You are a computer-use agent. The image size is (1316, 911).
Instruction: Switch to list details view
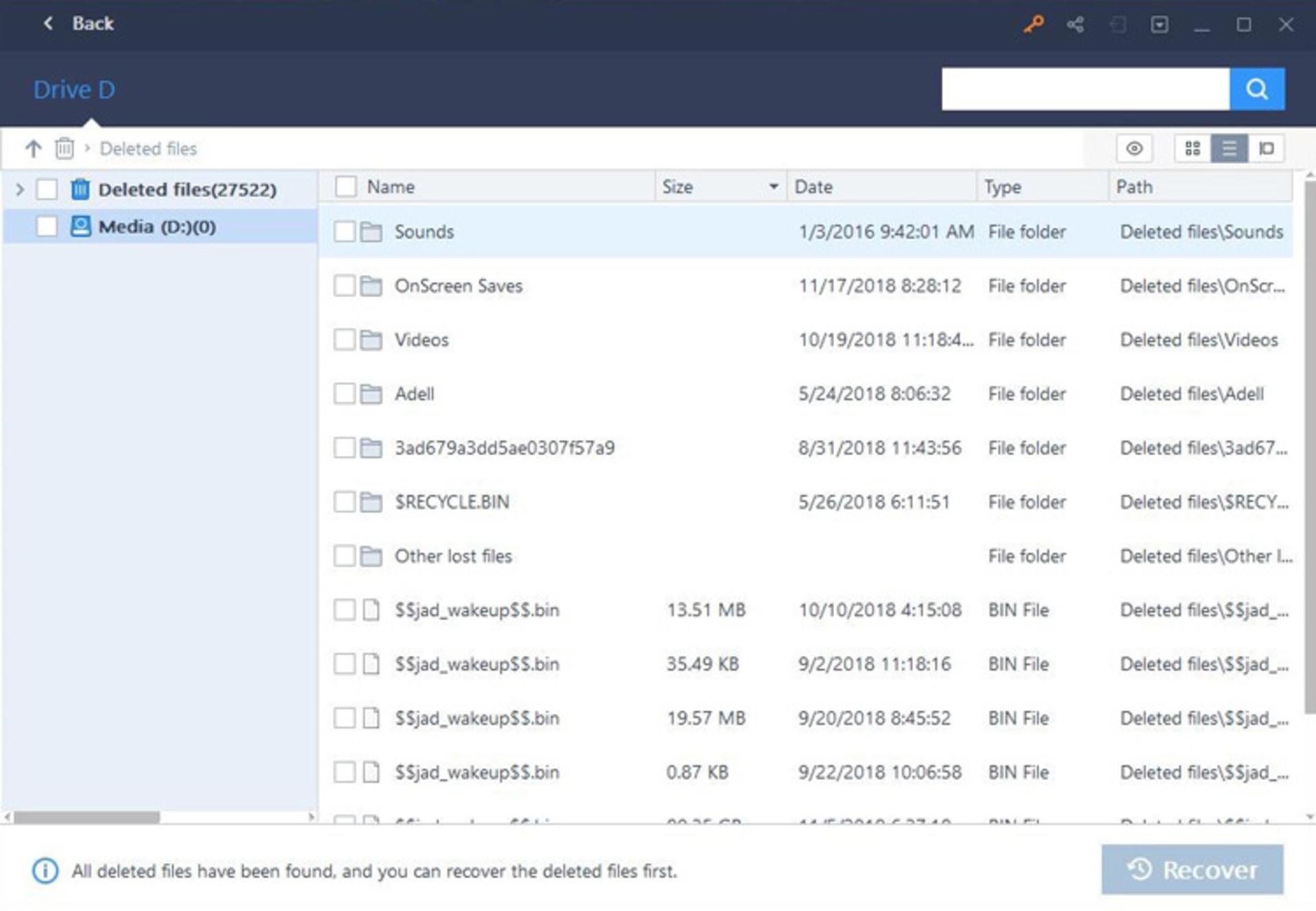pos(1229,149)
